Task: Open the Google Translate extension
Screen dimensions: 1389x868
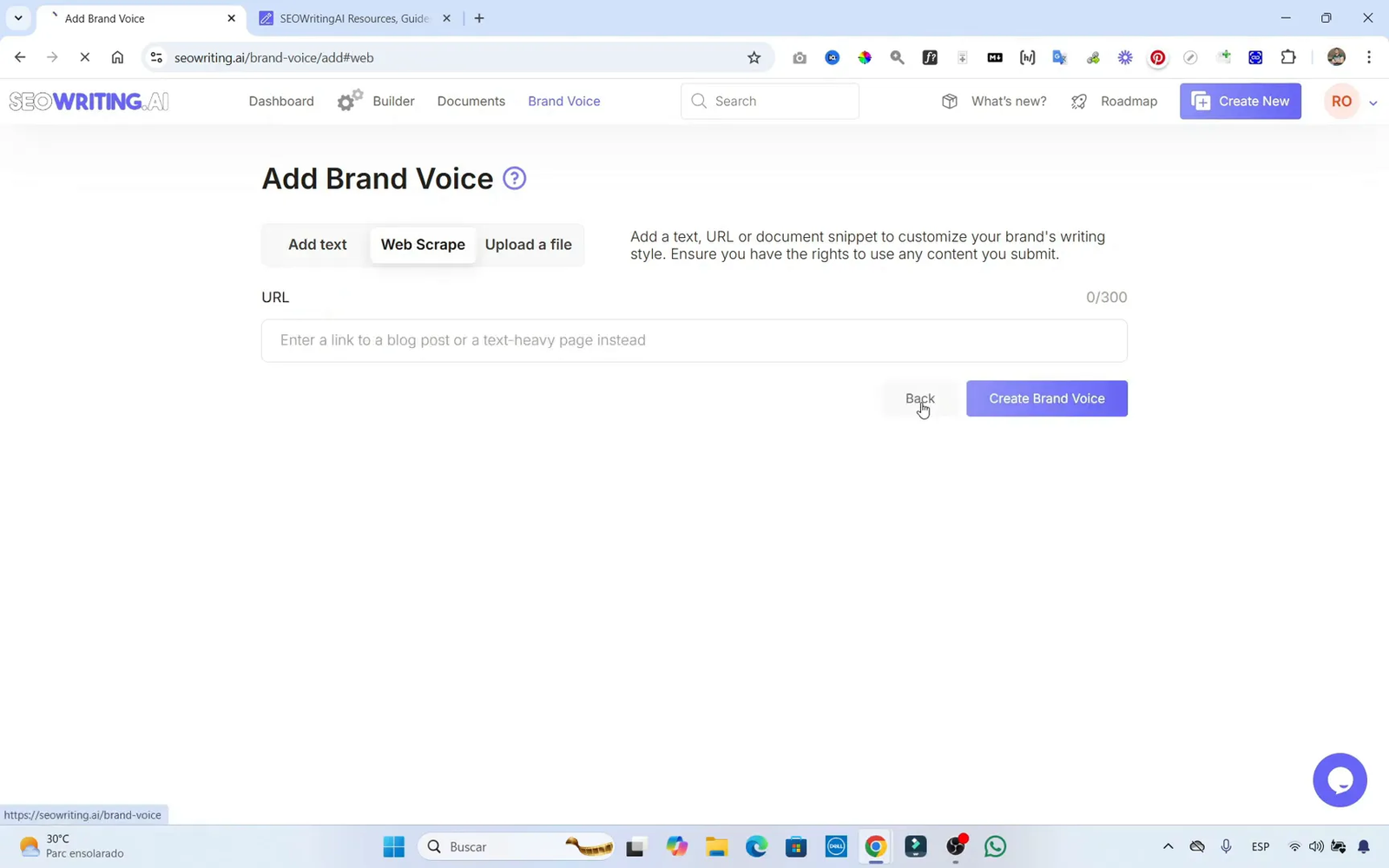Action: point(1059,57)
